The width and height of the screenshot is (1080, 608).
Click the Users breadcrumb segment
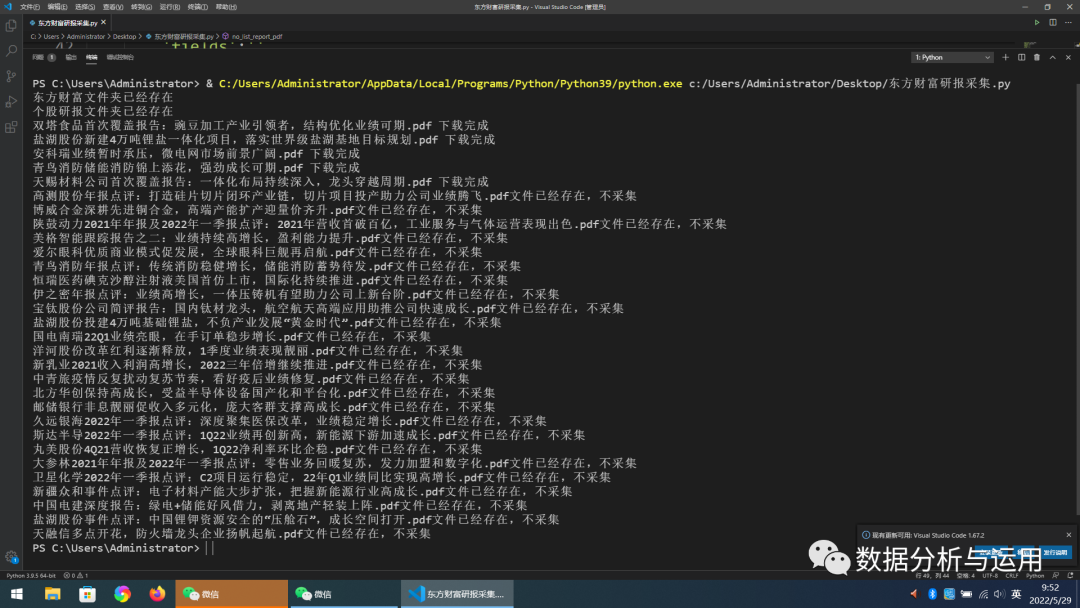click(x=52, y=36)
